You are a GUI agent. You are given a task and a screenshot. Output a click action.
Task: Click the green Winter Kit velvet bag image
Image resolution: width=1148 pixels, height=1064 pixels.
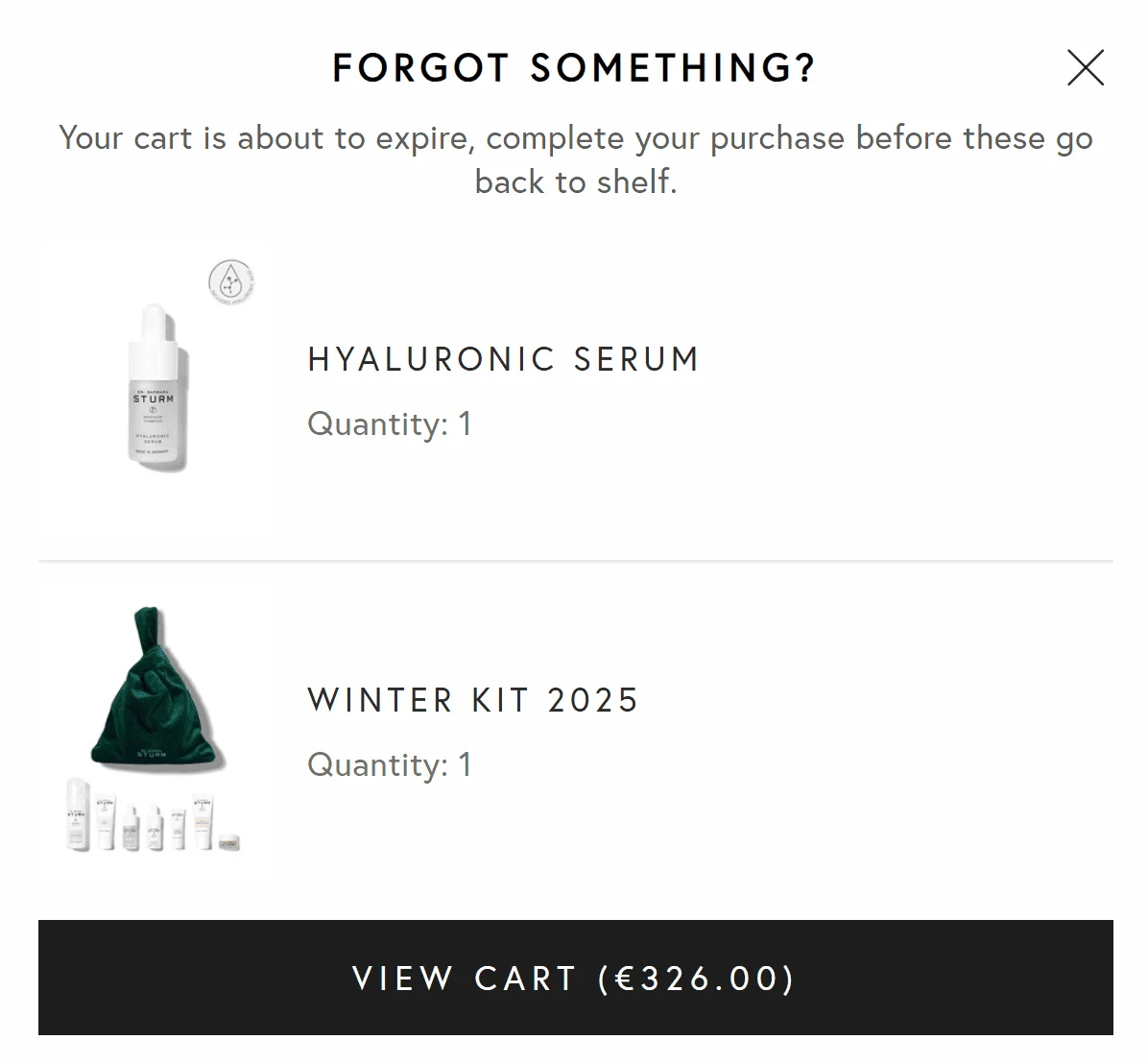click(x=154, y=691)
